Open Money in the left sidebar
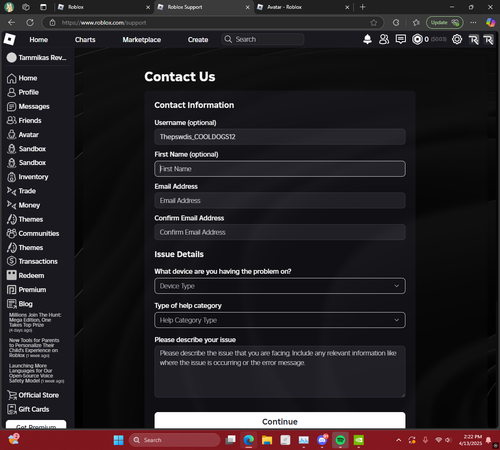 [23, 205]
